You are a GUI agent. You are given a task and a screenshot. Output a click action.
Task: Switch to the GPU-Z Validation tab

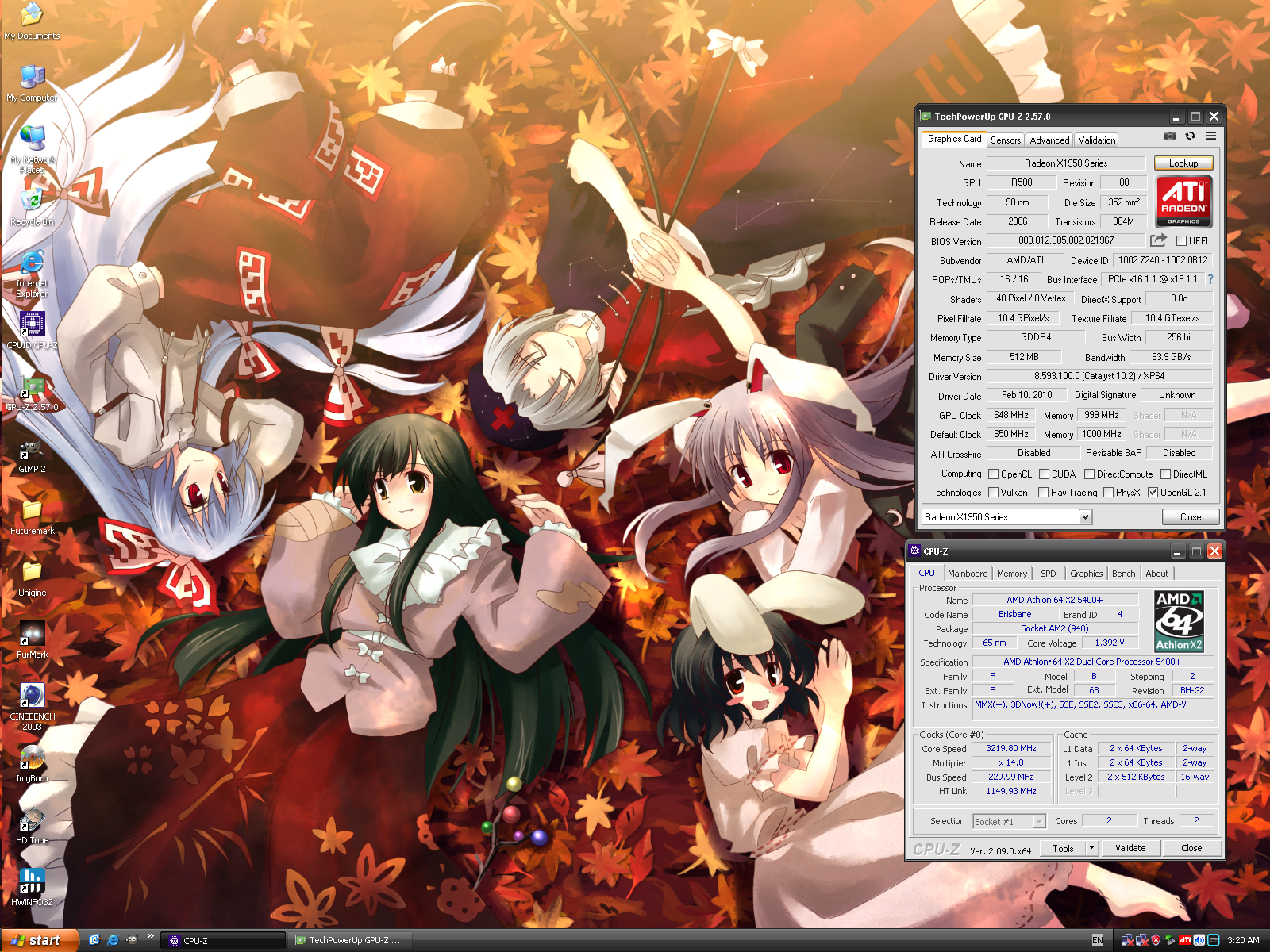point(1097,140)
